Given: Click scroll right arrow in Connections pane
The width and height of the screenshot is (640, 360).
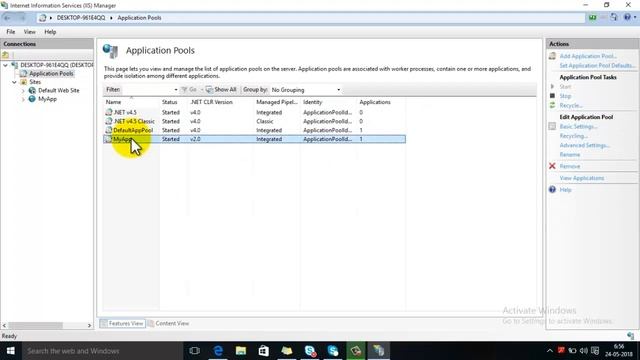Looking at the screenshot, I should [x=89, y=325].
